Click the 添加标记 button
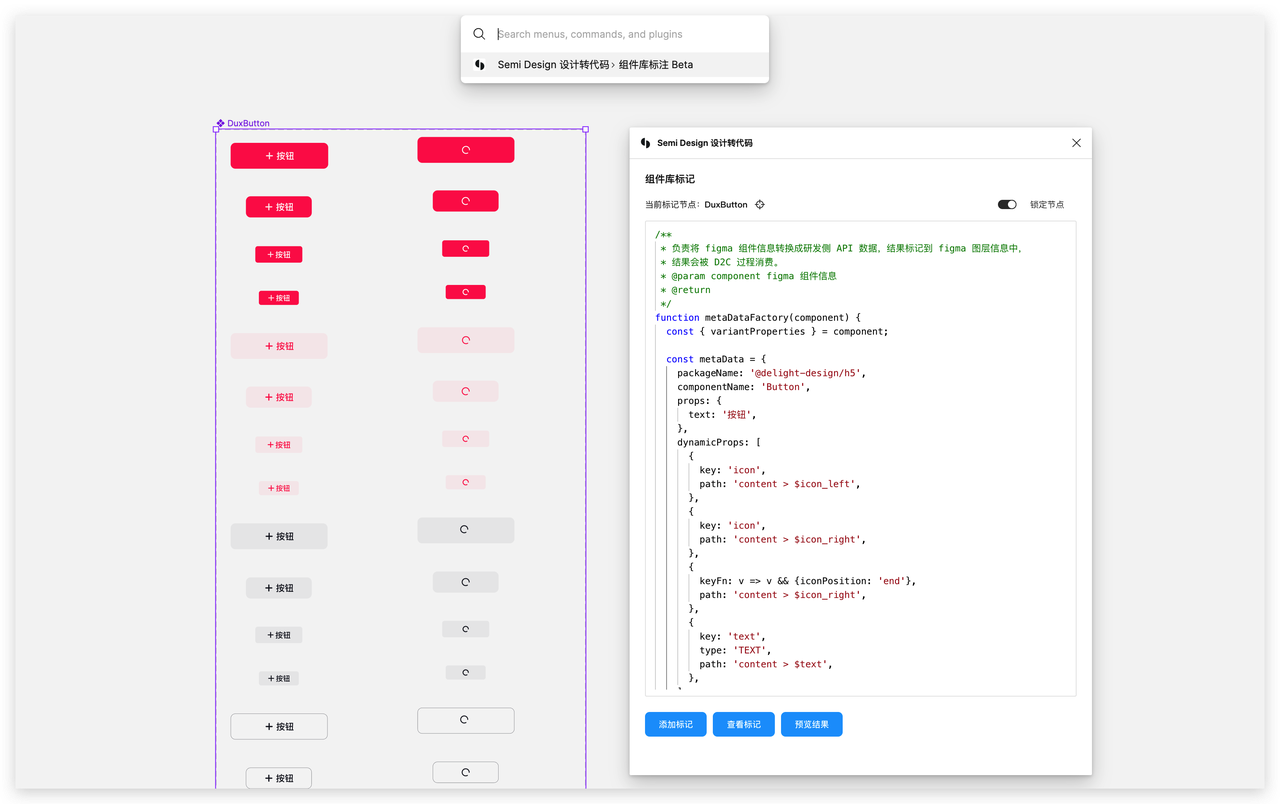This screenshot has height=804, width=1280. tap(675, 724)
